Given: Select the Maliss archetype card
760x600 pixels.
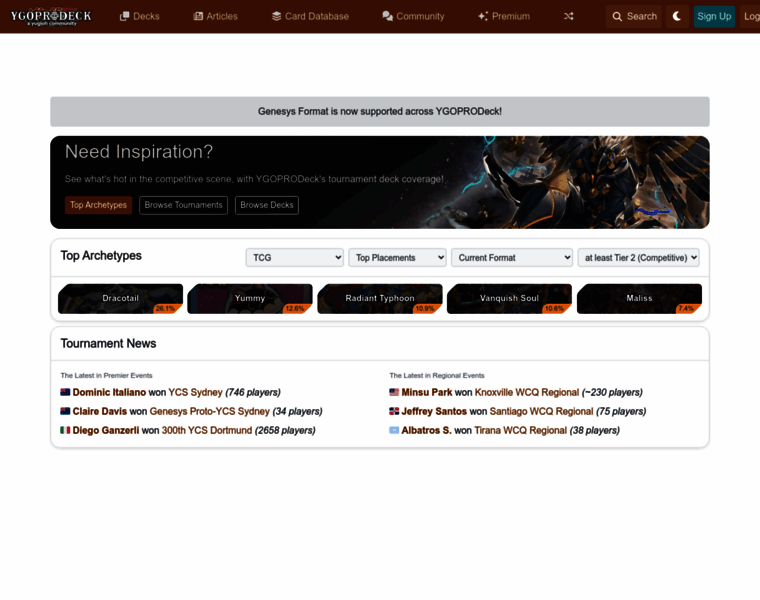Looking at the screenshot, I should tap(639, 299).
